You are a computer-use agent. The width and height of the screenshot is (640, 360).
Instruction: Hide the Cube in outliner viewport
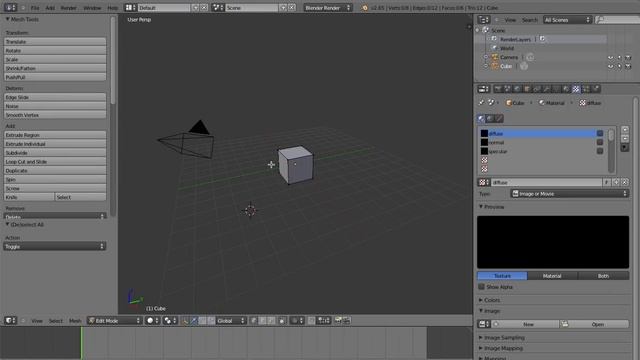tap(611, 66)
